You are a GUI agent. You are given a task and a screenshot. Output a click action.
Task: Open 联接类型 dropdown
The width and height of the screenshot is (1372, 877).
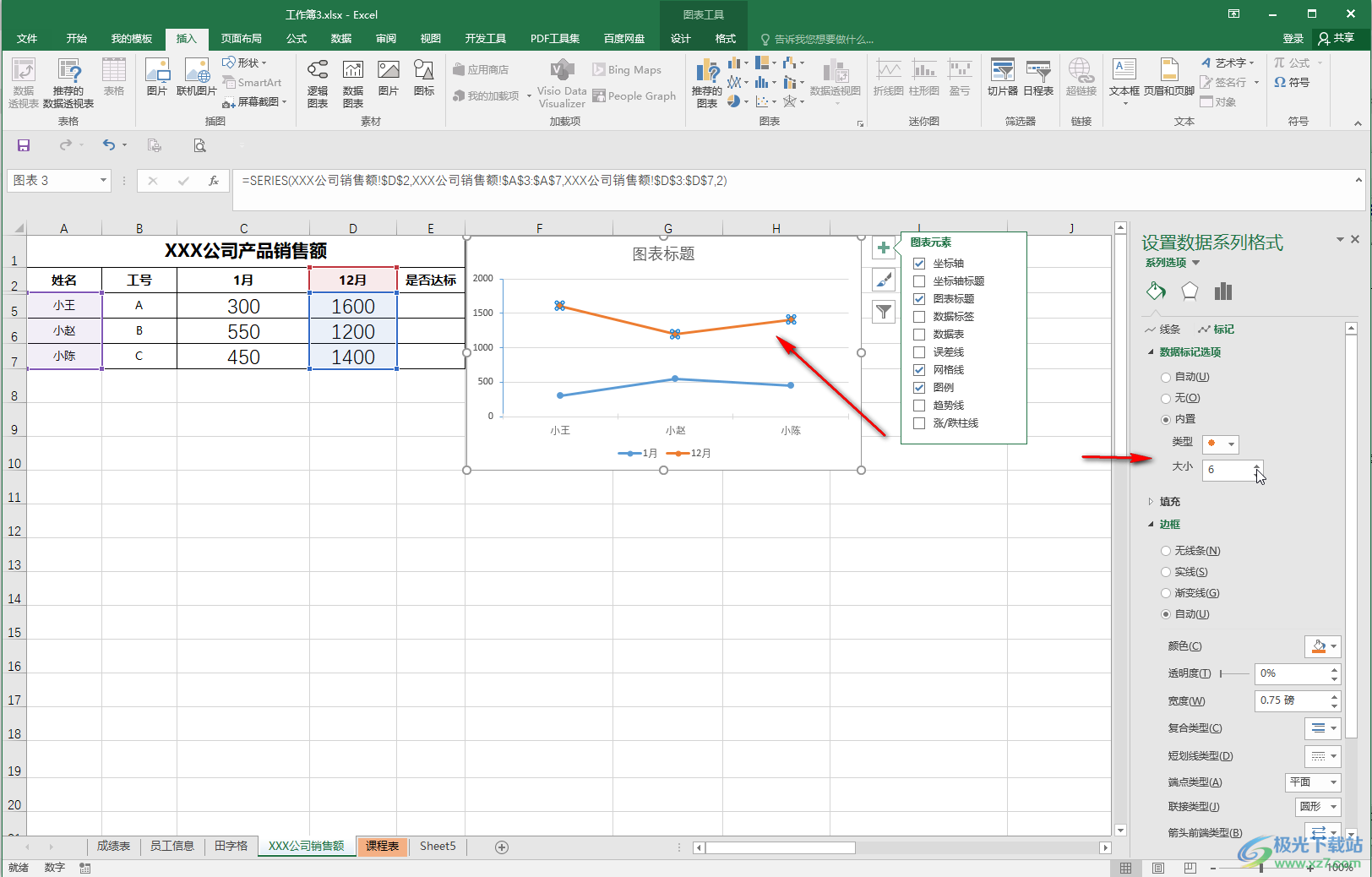point(1319,807)
